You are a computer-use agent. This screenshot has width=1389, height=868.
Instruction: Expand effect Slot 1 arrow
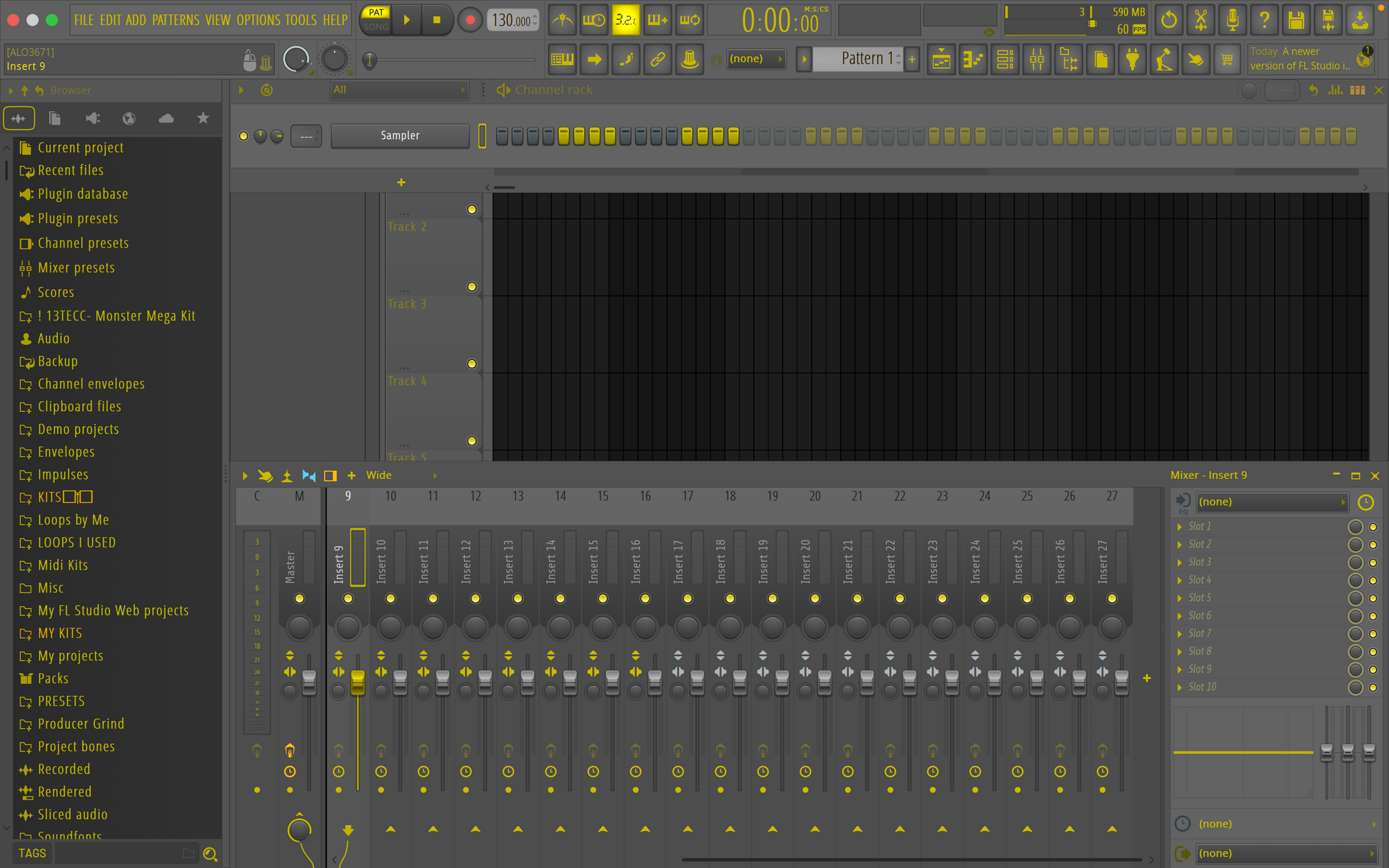tap(1179, 527)
